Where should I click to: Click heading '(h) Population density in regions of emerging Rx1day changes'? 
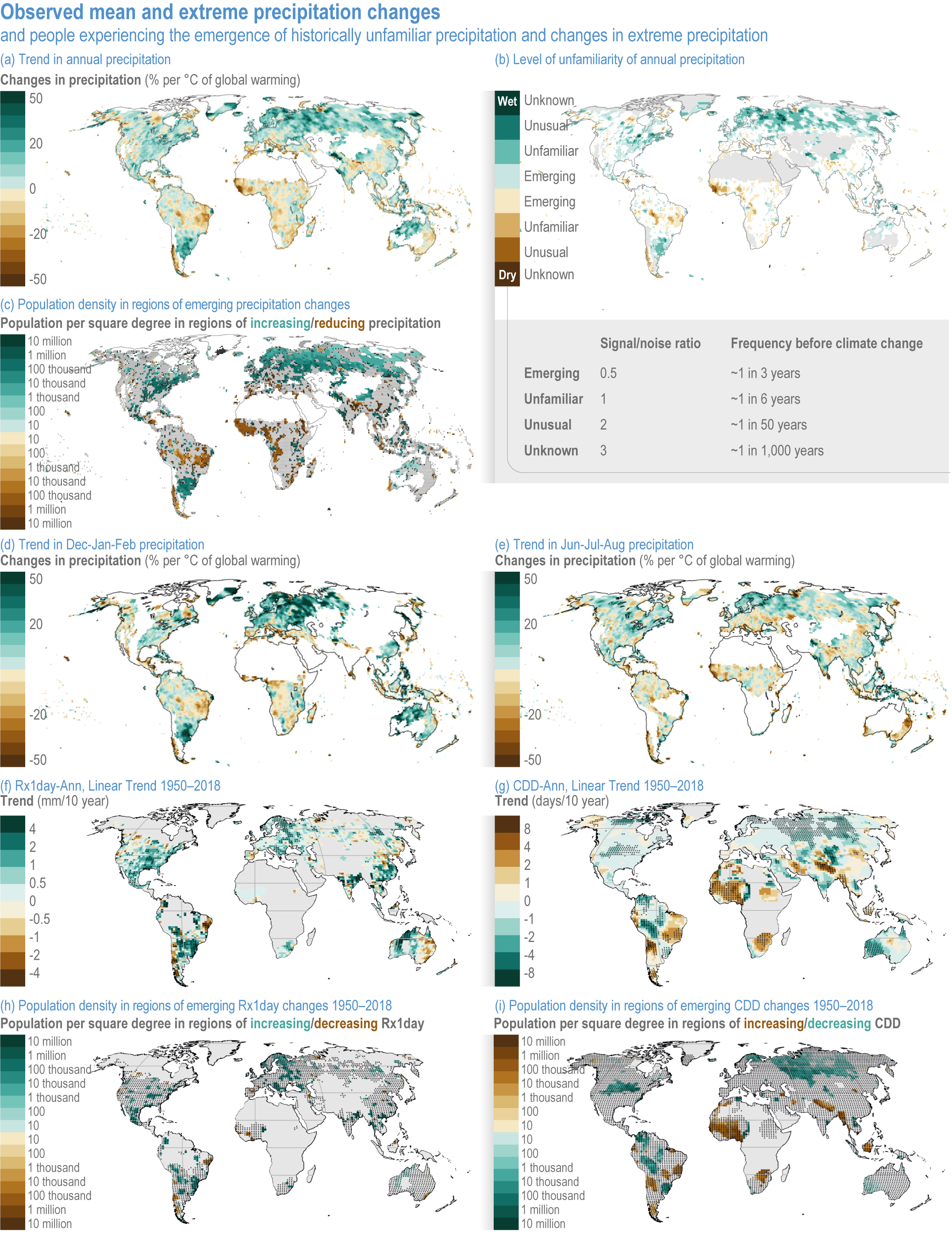196,1005
